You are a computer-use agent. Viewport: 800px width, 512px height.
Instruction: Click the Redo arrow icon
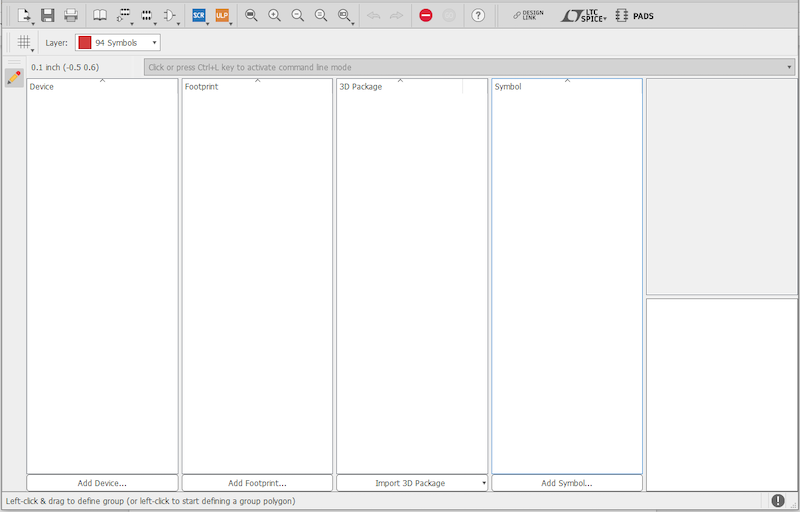pyautogui.click(x=396, y=15)
